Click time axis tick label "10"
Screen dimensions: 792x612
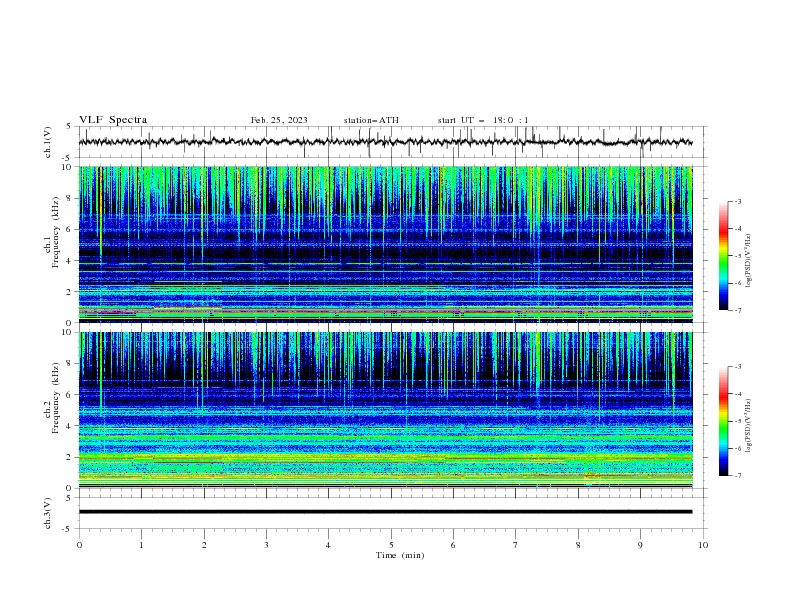tap(703, 545)
